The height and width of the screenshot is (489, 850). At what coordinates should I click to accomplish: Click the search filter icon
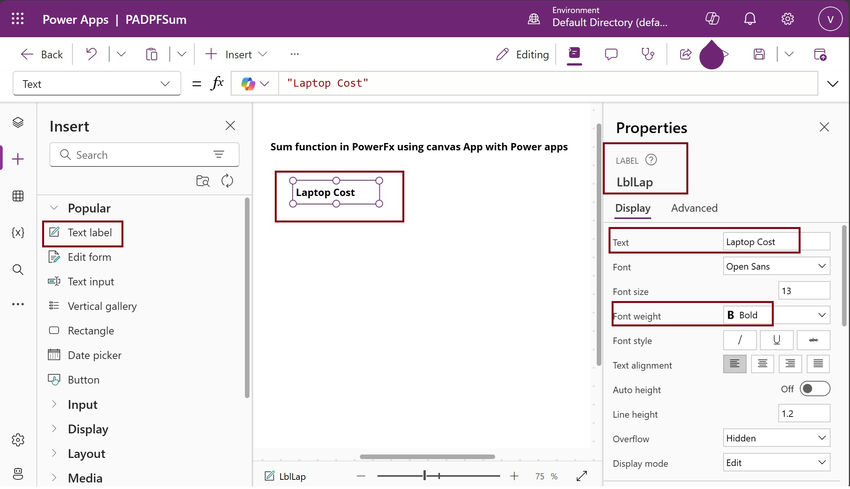click(218, 155)
